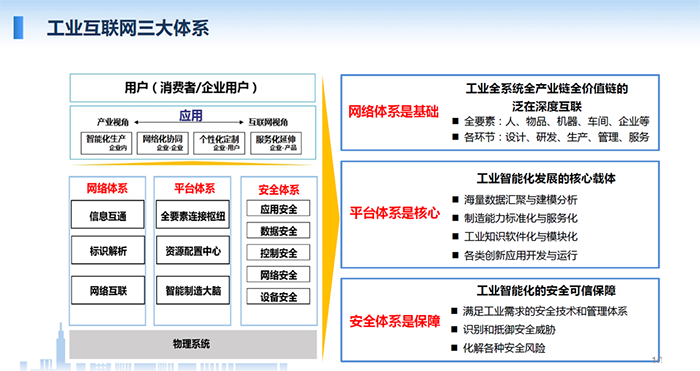The height and width of the screenshot is (371, 700).
Task: Click the red text 网络体系是基础
Action: coord(393,111)
